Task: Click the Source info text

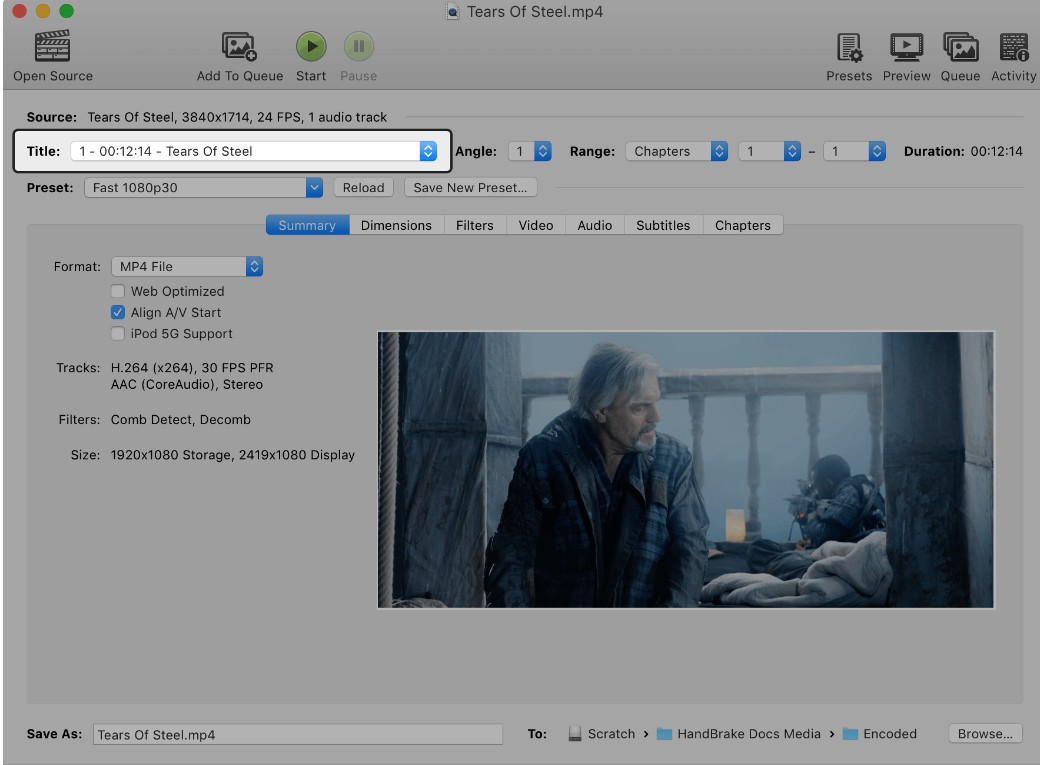Action: (x=237, y=117)
